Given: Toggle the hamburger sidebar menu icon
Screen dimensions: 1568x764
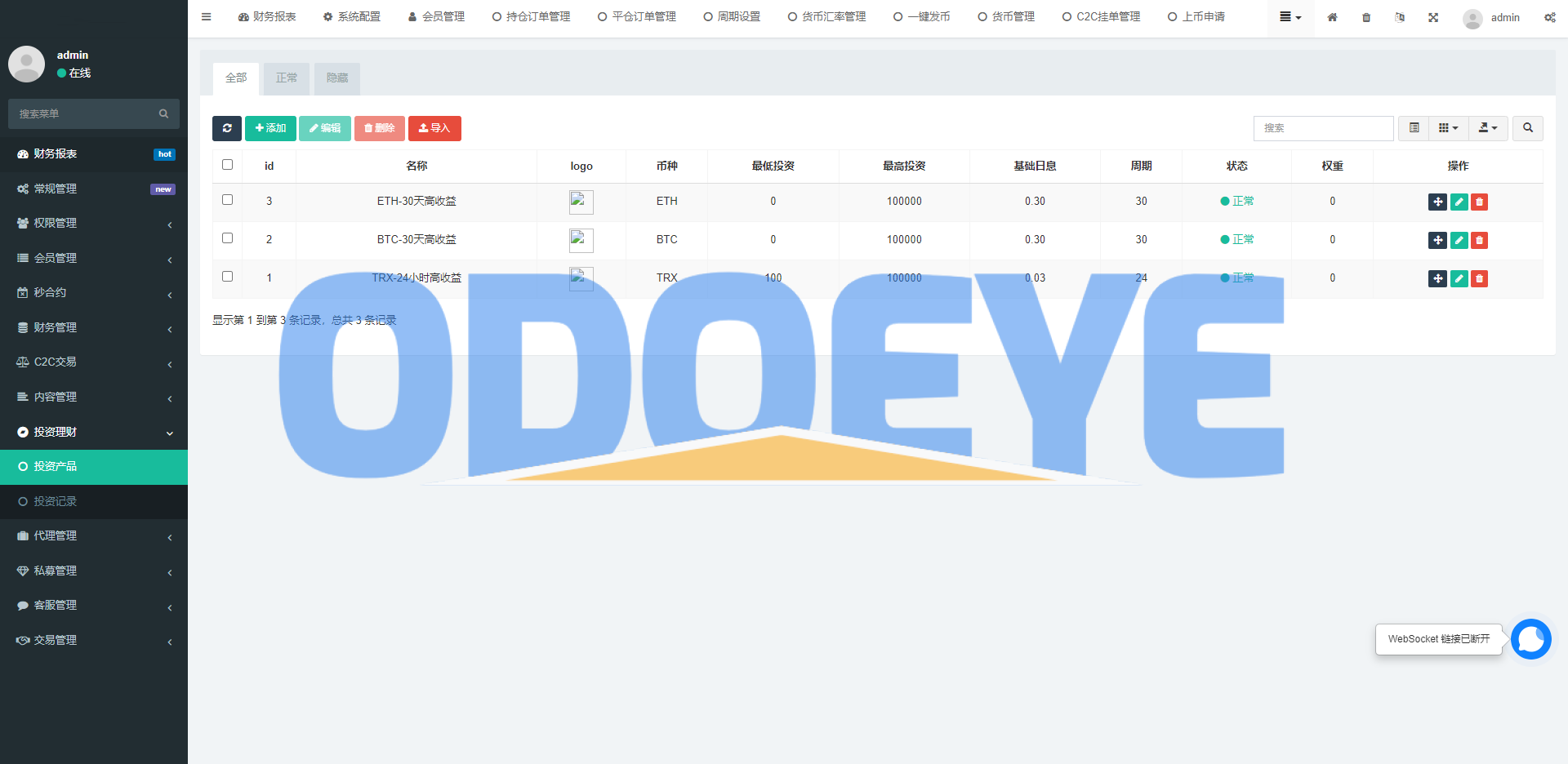Looking at the screenshot, I should coord(207,16).
